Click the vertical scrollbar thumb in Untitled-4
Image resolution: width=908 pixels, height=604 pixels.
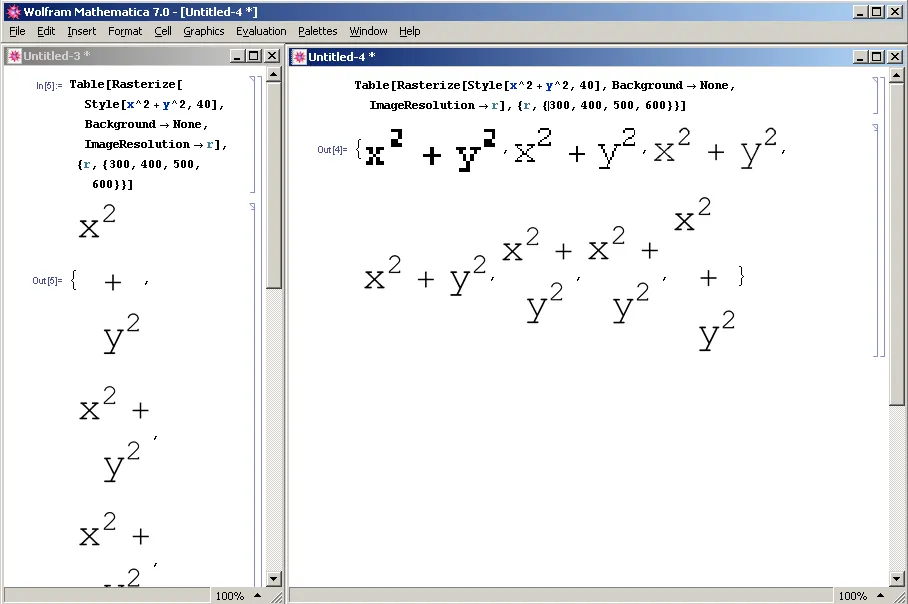pos(896,244)
